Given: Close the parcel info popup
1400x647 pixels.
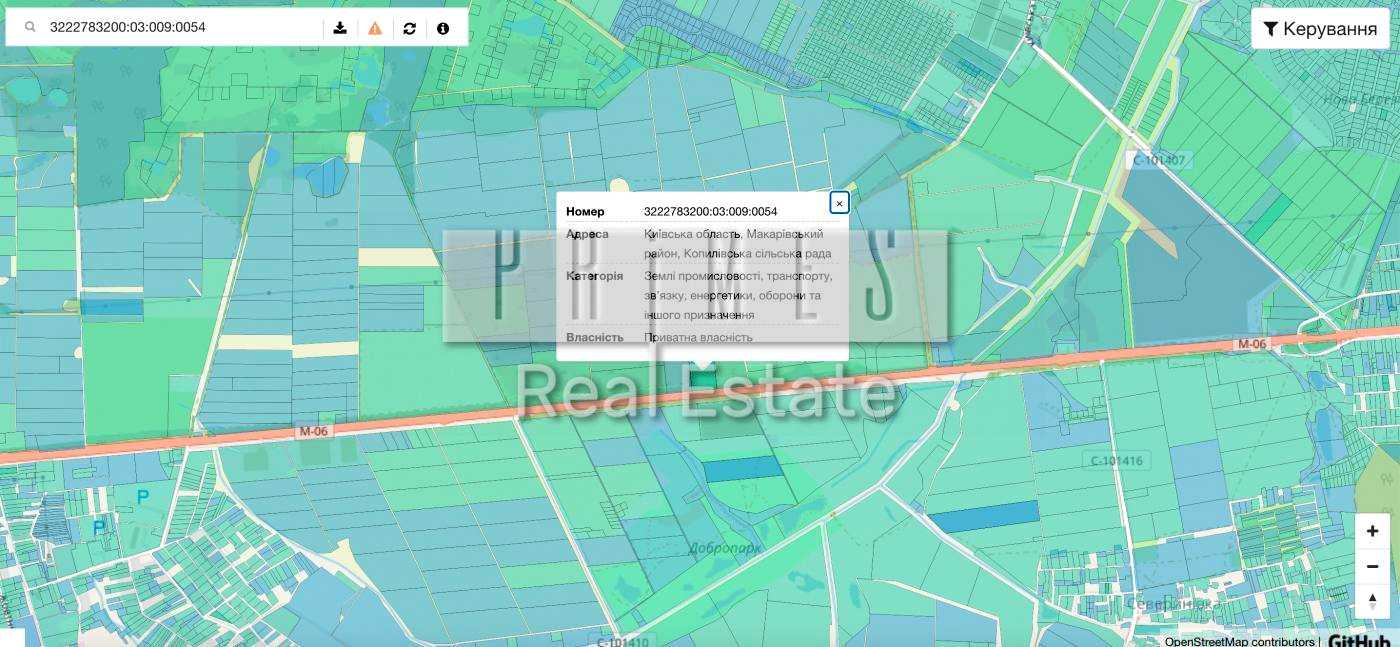Looking at the screenshot, I should [x=839, y=203].
